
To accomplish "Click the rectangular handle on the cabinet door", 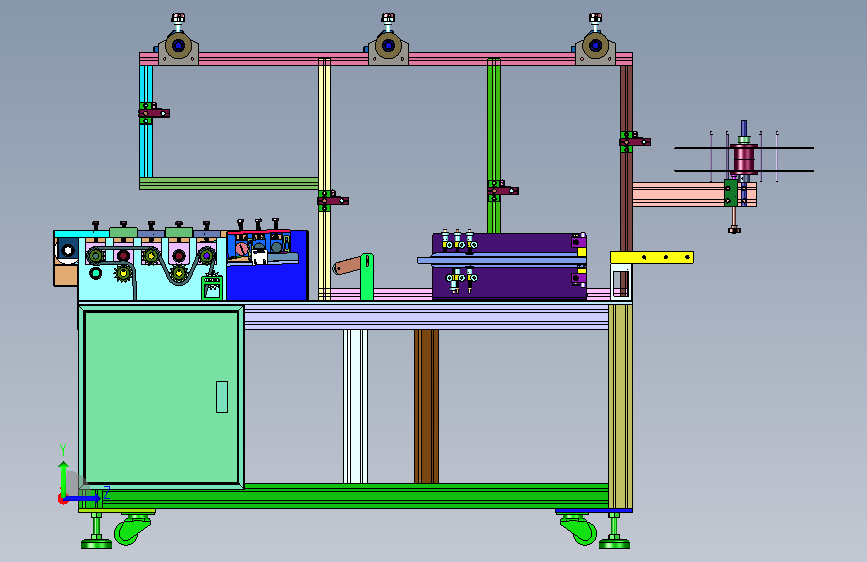I will point(222,397).
